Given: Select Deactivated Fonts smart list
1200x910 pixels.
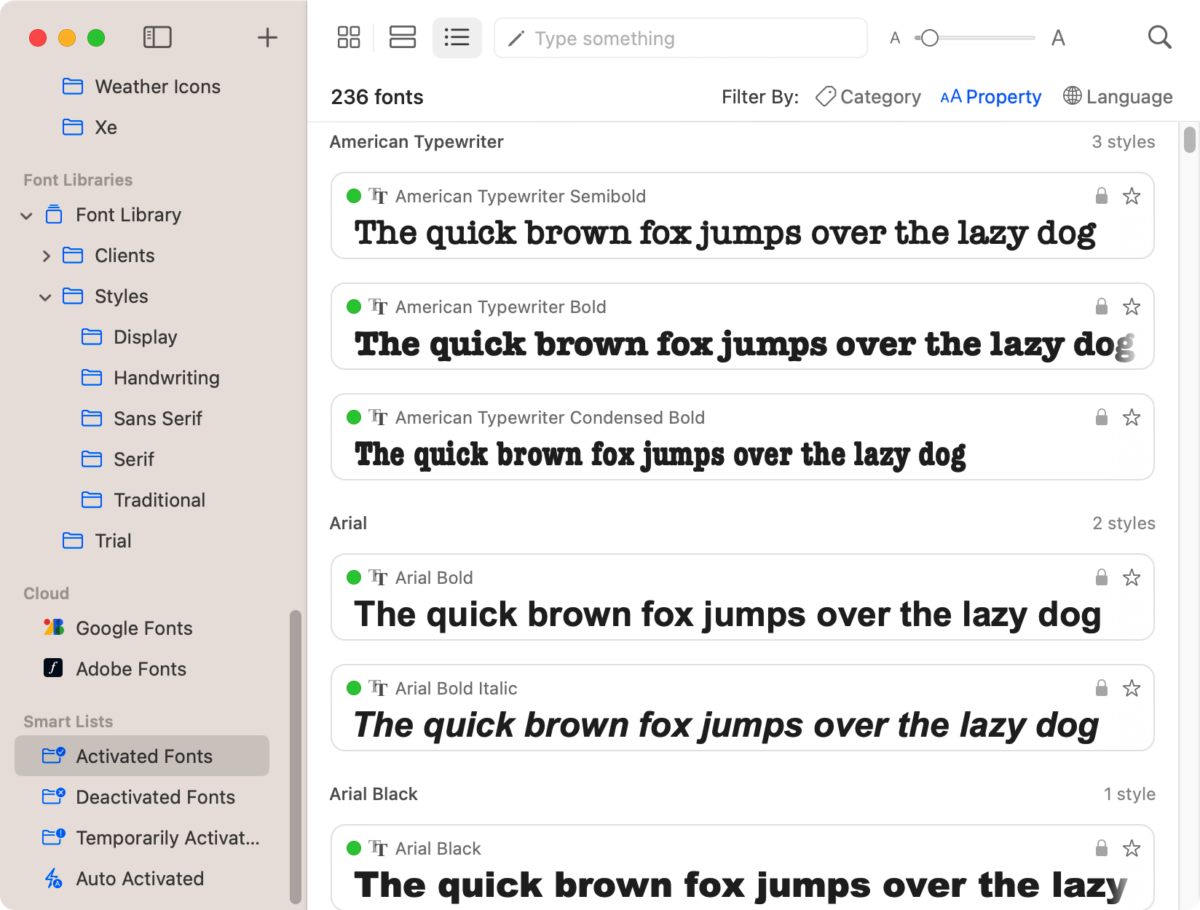Looking at the screenshot, I should click(x=138, y=797).
